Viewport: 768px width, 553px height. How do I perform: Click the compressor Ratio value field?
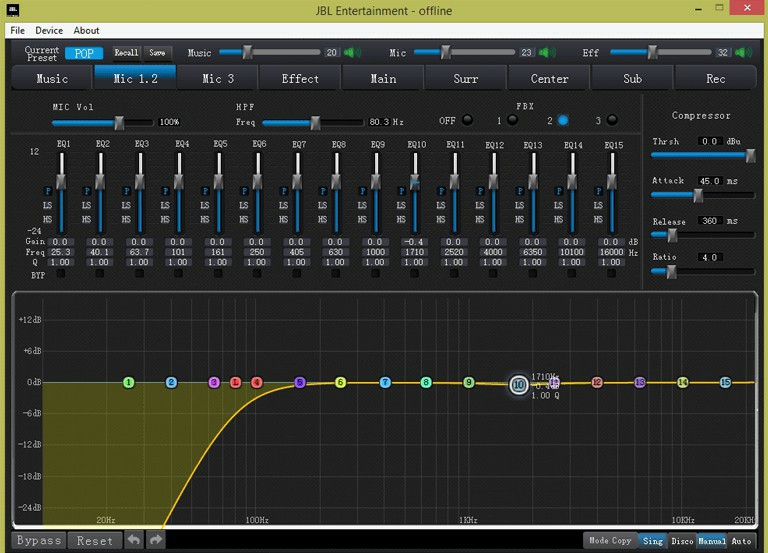pyautogui.click(x=711, y=257)
